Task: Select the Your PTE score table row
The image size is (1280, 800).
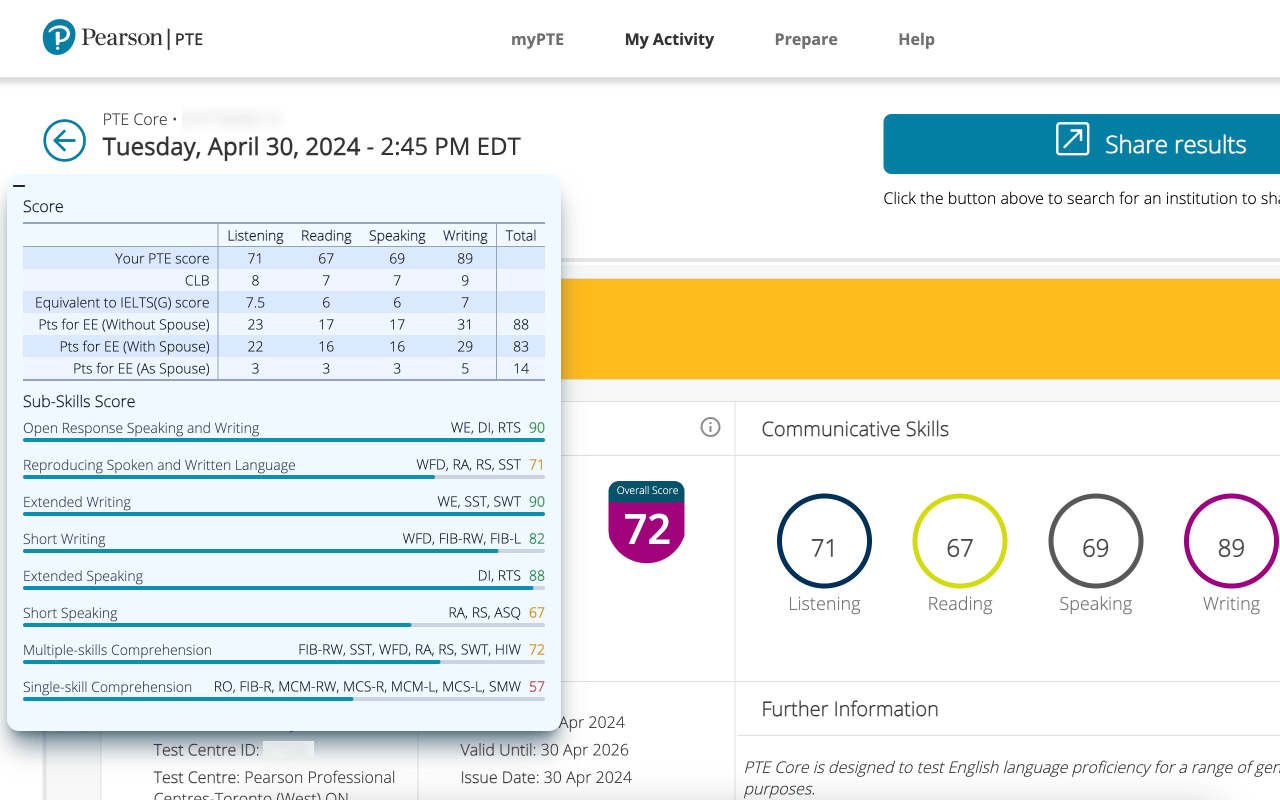Action: click(284, 258)
